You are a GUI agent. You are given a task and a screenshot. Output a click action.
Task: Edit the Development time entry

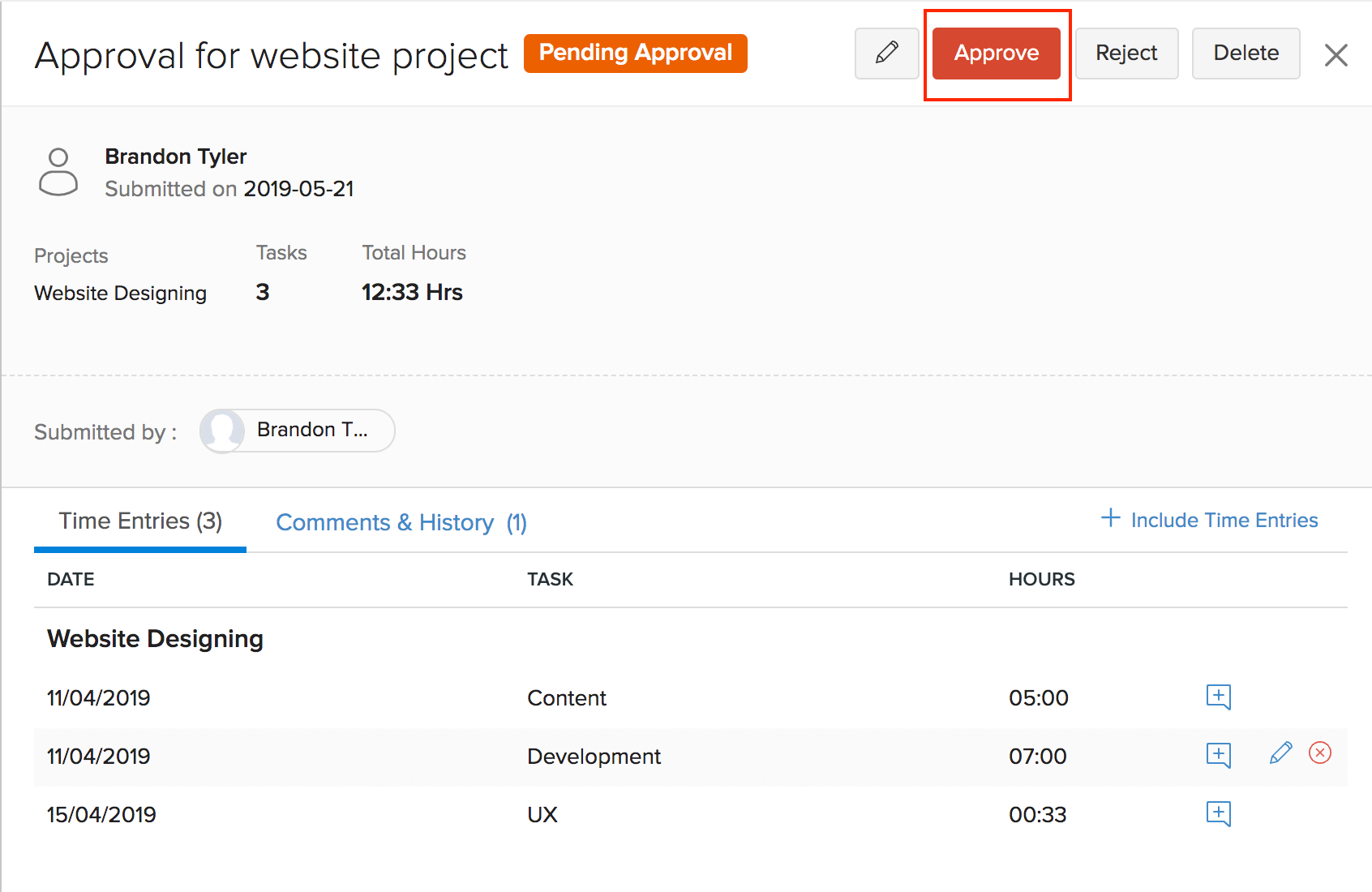pyautogui.click(x=1280, y=753)
